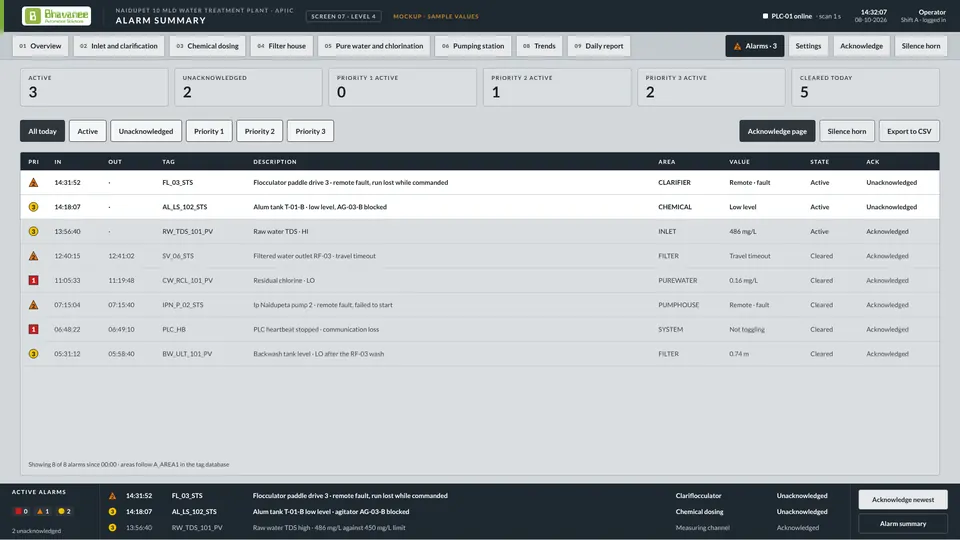Viewport: 960px width, 540px height.
Task: Click the footer priority icon beside 14:18:07
Action: tap(113, 512)
